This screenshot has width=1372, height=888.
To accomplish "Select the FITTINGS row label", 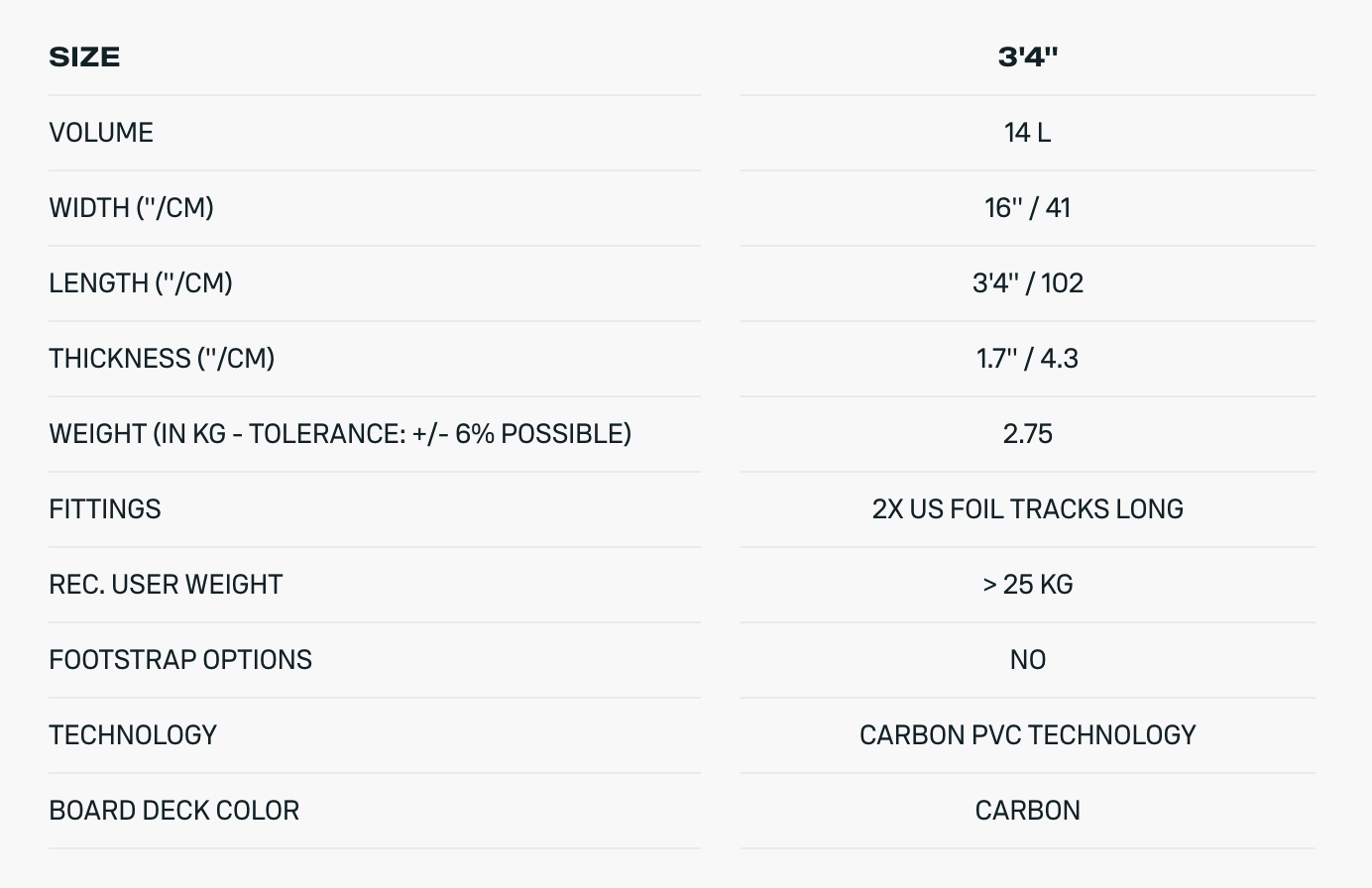I will 105,509.
